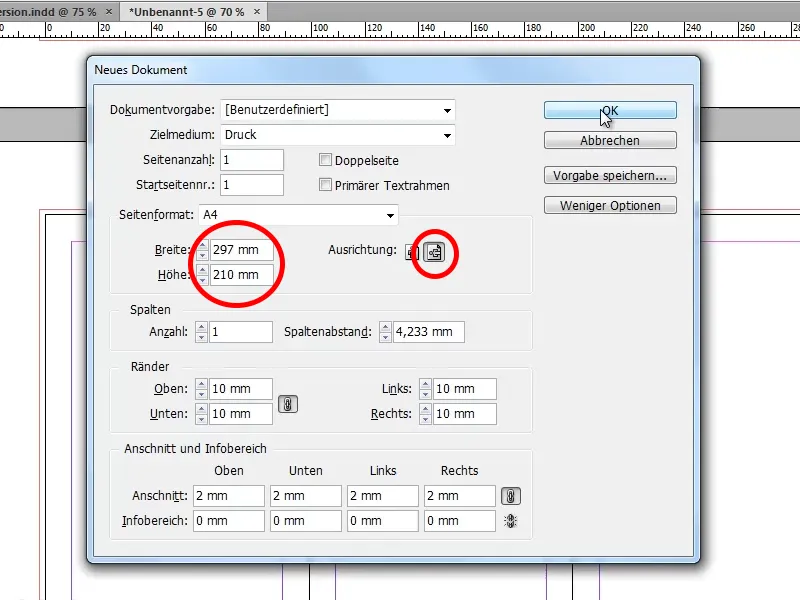Click the Ränder Links field
The height and width of the screenshot is (600, 800).
point(465,389)
